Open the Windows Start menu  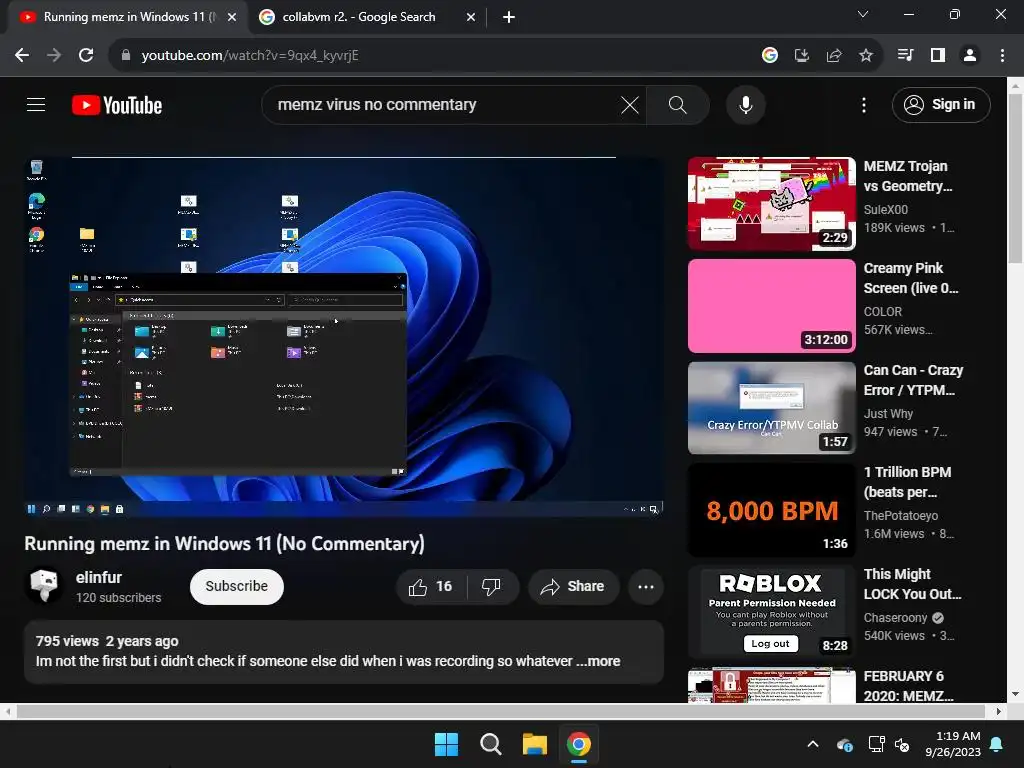[x=447, y=744]
